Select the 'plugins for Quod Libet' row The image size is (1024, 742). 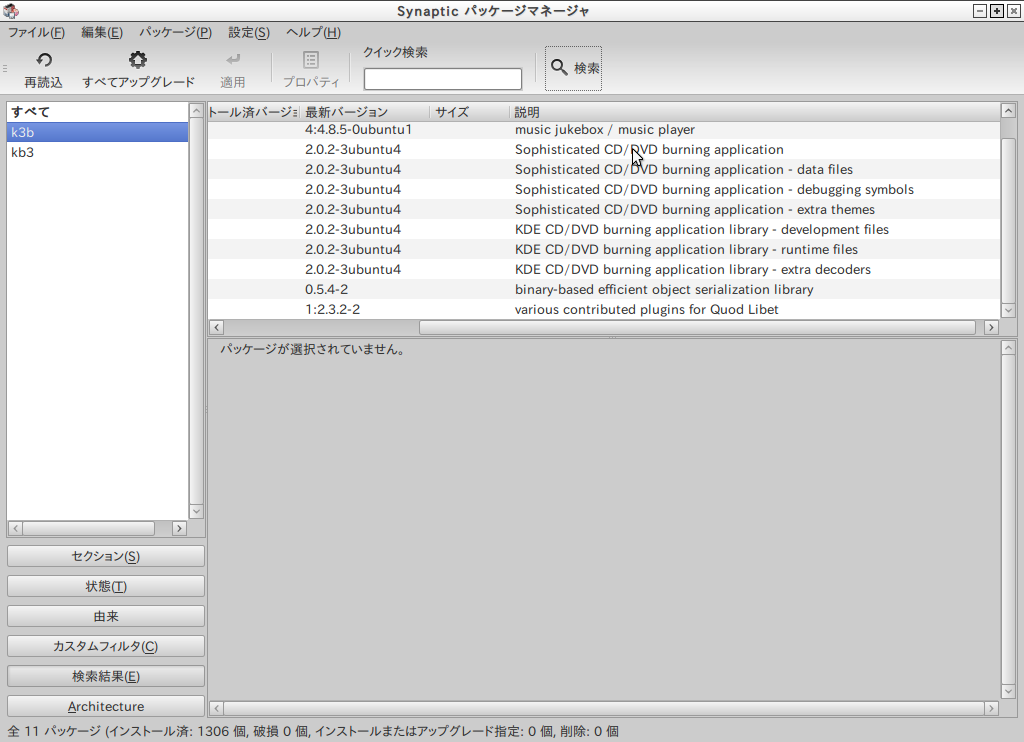(x=604, y=310)
